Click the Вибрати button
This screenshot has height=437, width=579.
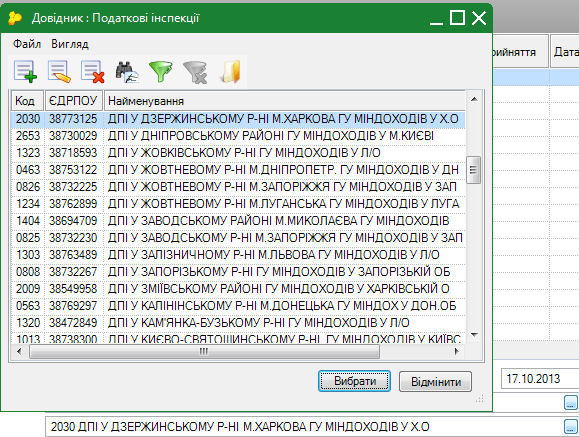[354, 381]
